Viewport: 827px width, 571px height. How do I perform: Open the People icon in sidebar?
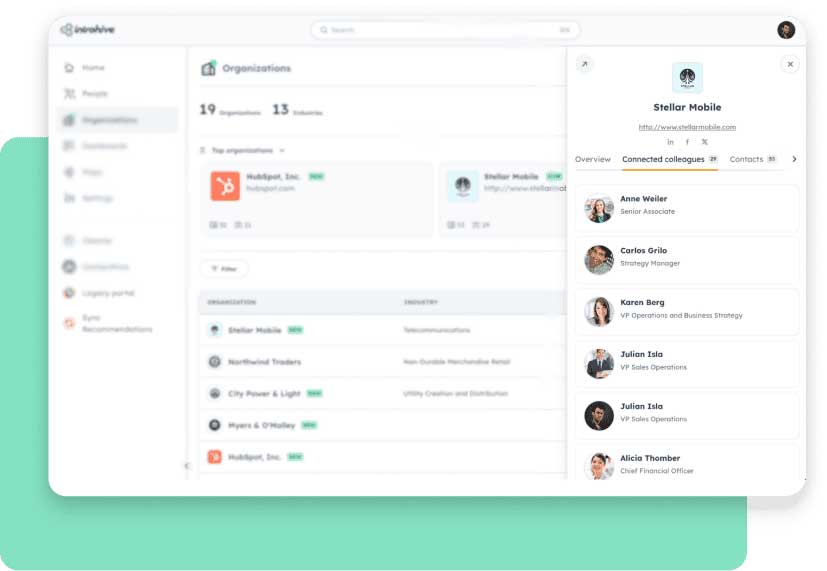[69, 94]
